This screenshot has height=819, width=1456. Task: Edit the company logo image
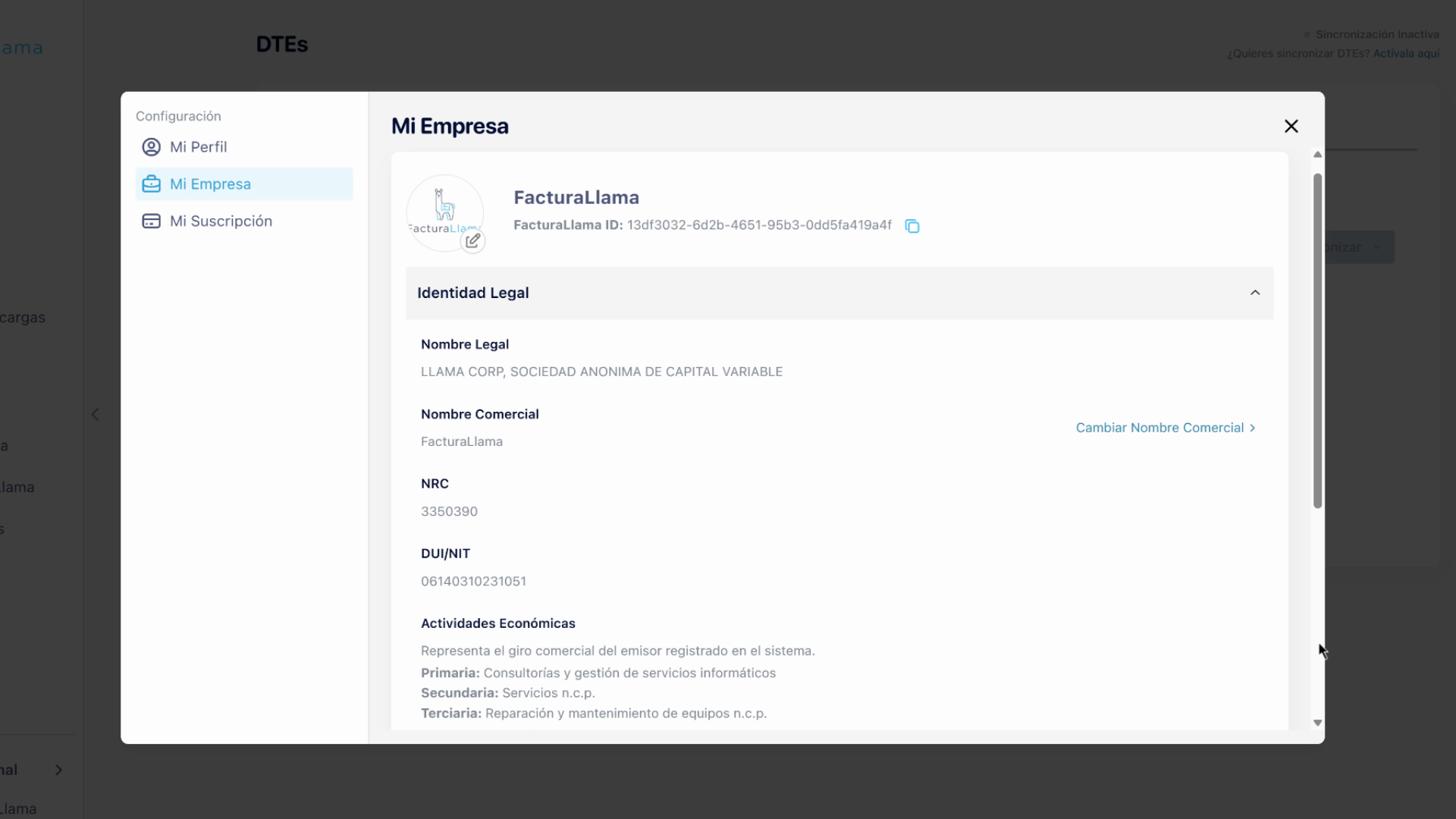click(x=472, y=241)
